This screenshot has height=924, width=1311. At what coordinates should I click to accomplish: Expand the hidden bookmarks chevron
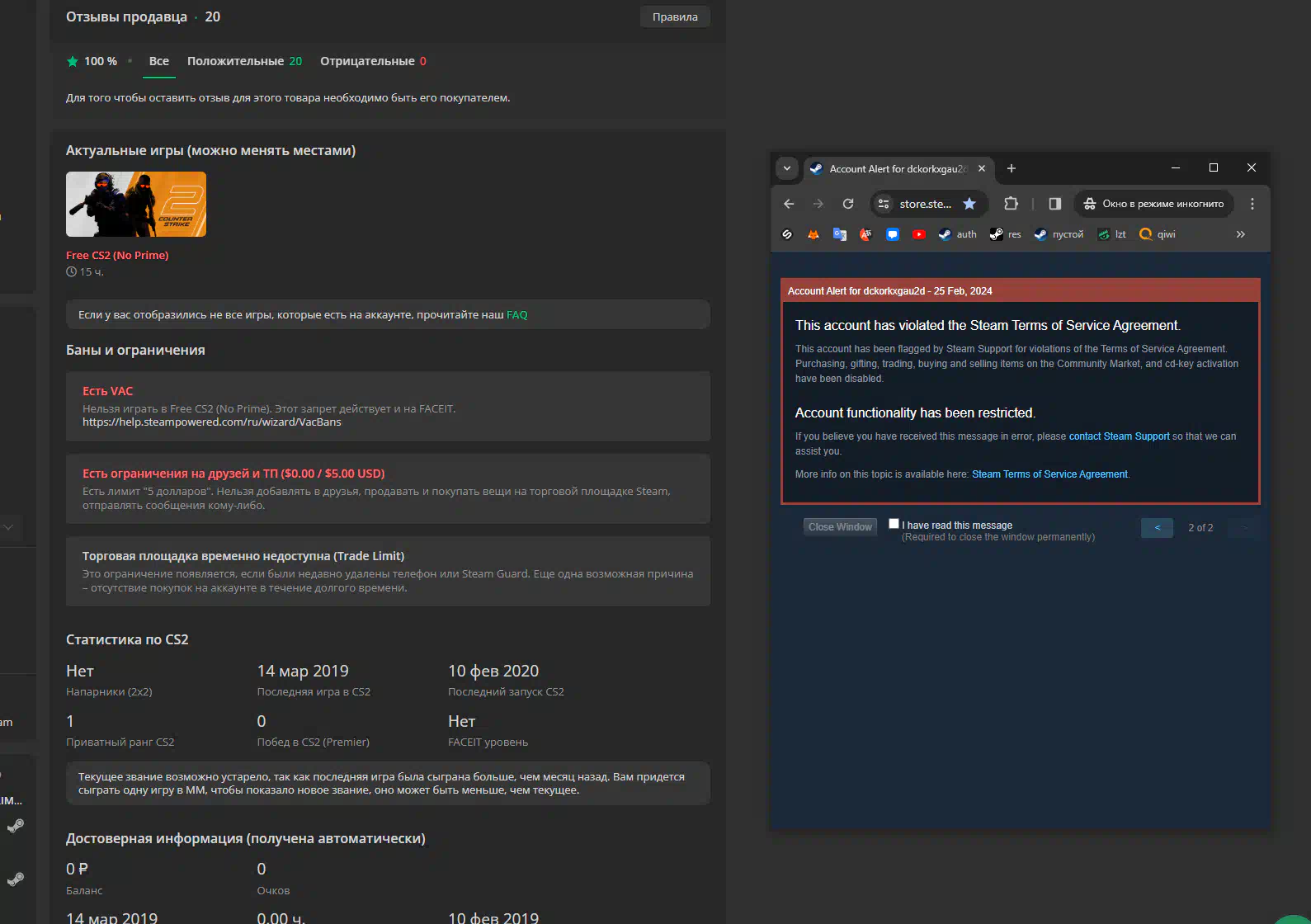point(1240,234)
